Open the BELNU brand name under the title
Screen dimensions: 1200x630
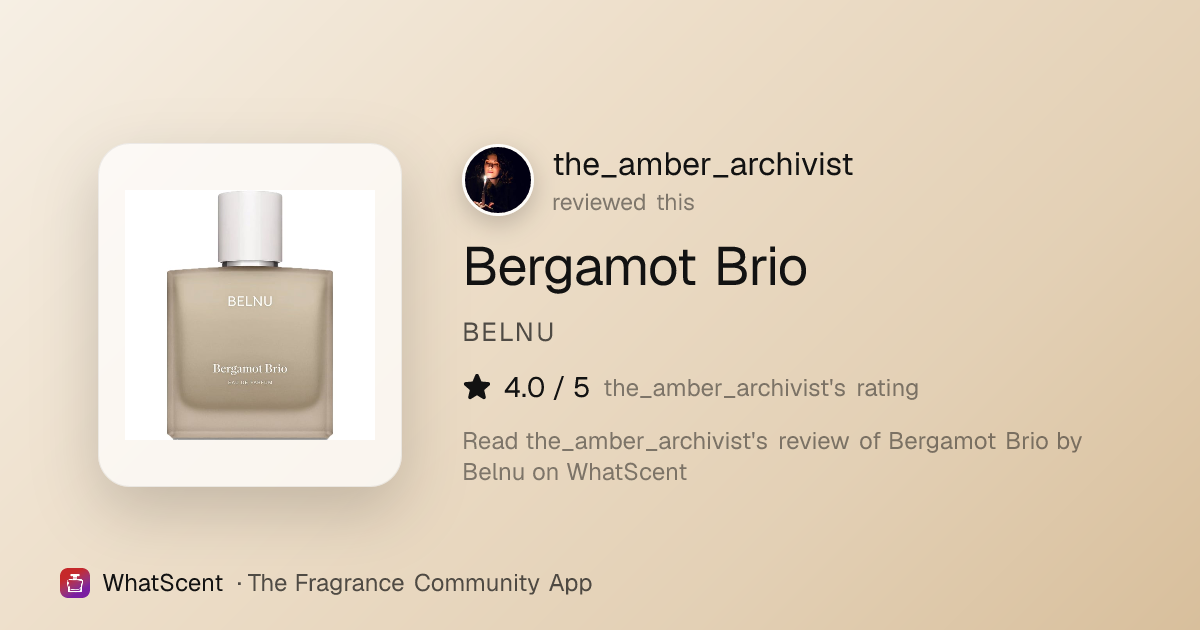[x=509, y=333]
